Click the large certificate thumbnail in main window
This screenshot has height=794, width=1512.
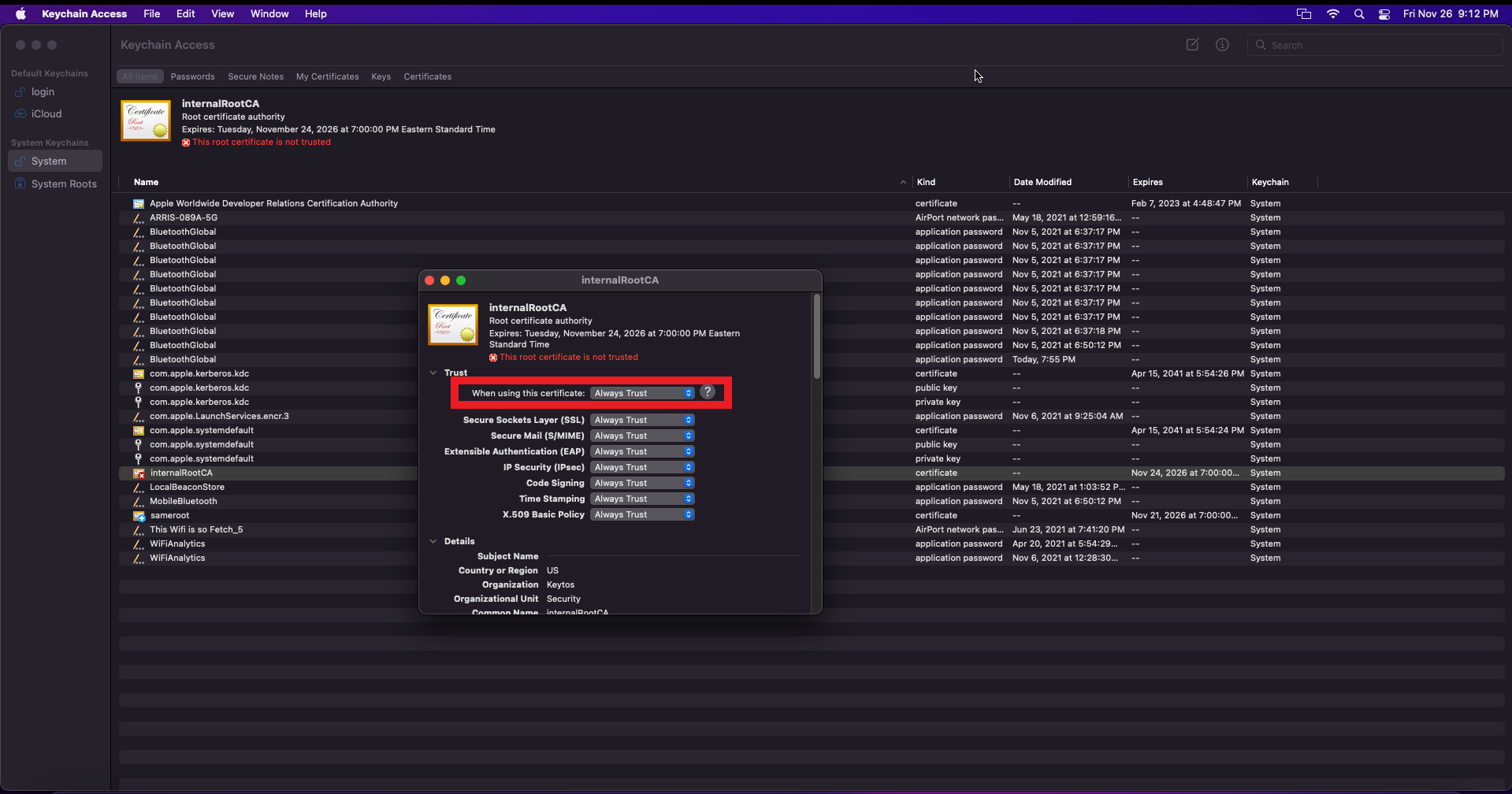[146, 121]
